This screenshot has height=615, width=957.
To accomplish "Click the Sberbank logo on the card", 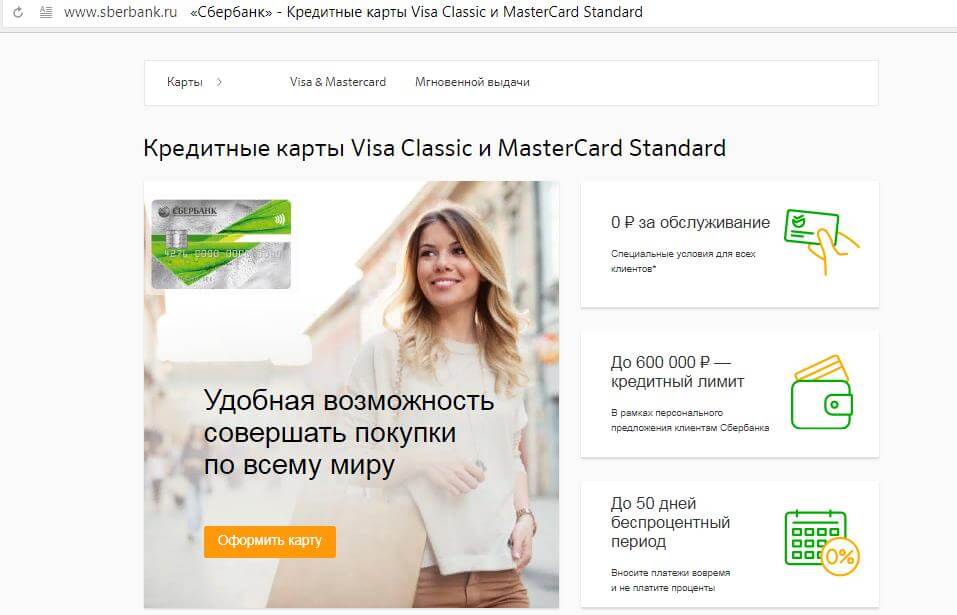I will coord(187,211).
